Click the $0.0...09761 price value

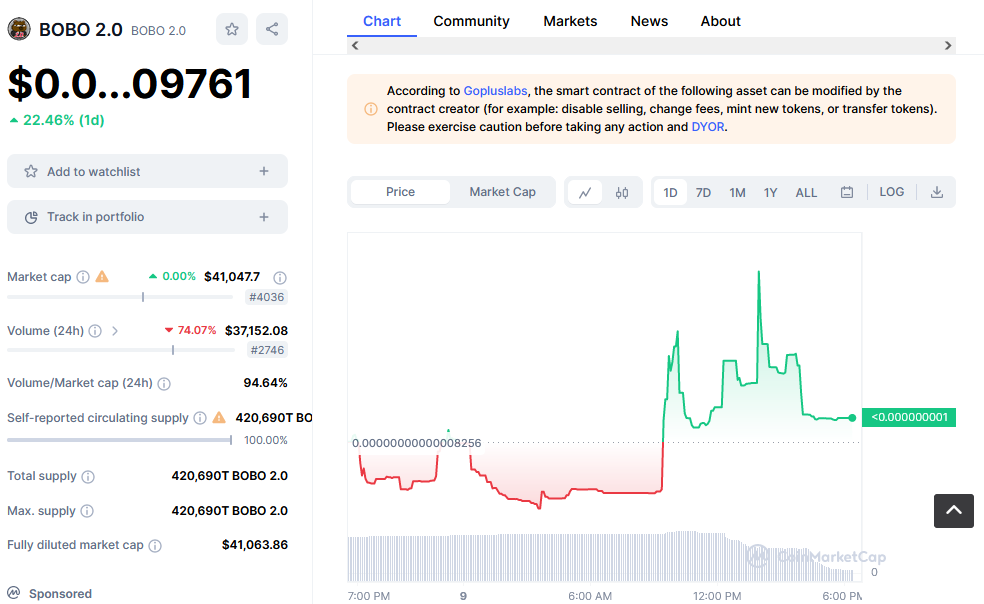[129, 84]
